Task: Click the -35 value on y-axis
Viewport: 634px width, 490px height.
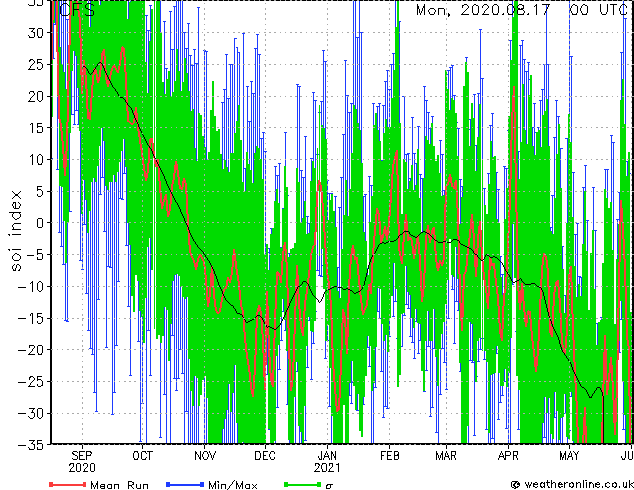Action: click(31, 445)
